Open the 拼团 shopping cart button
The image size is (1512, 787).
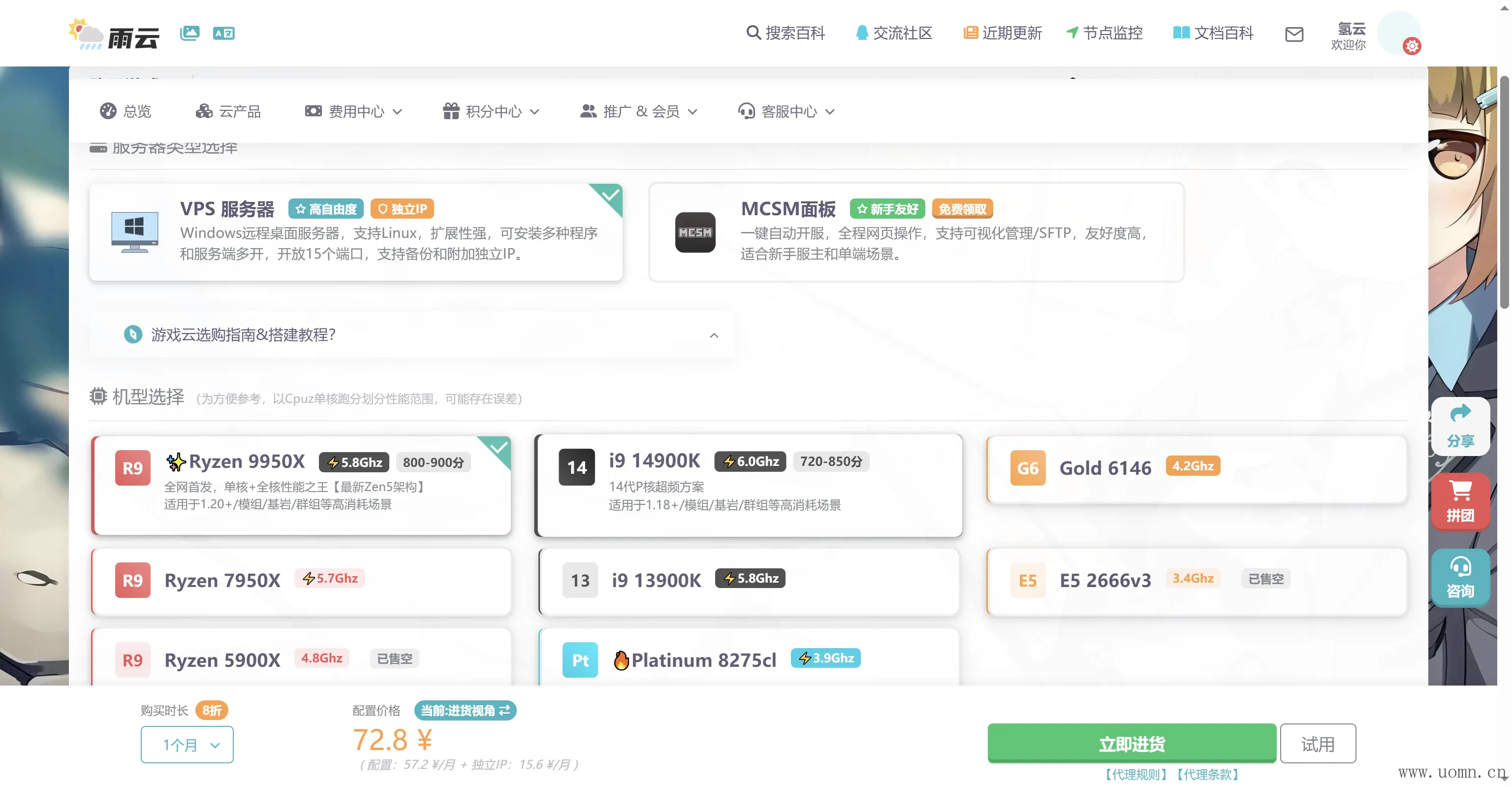1460,501
